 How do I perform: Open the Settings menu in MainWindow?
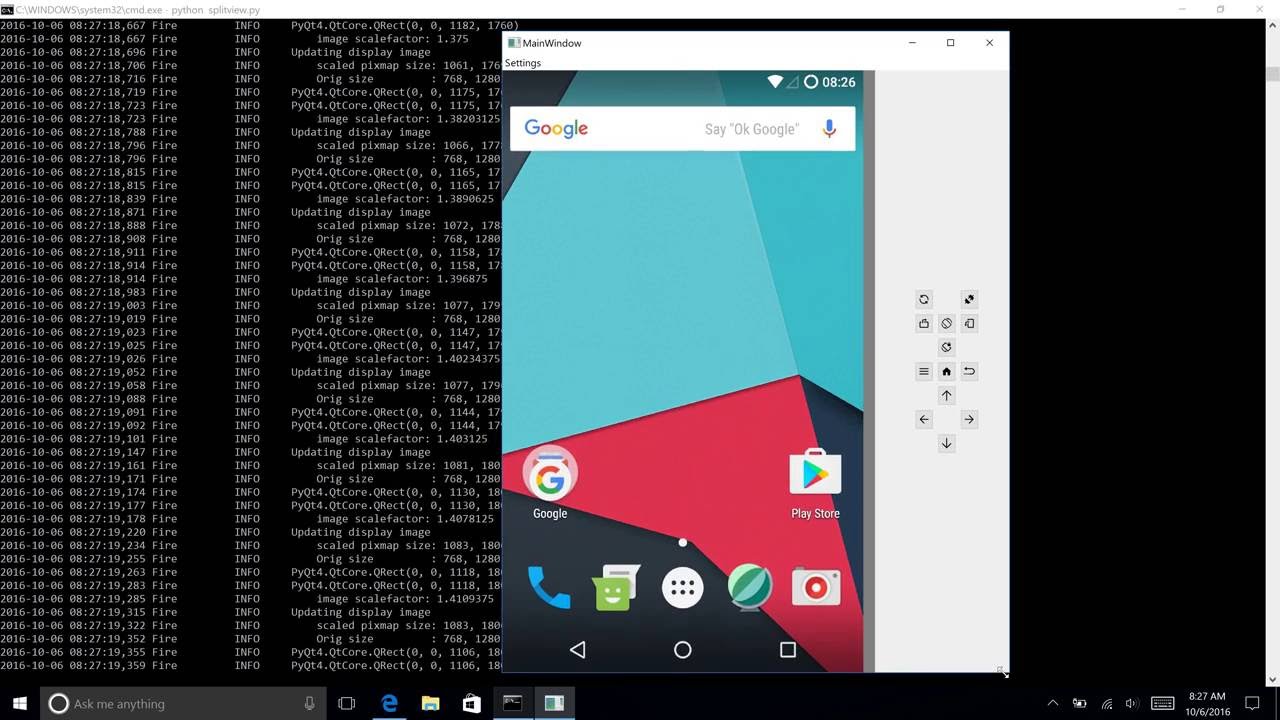[x=523, y=63]
